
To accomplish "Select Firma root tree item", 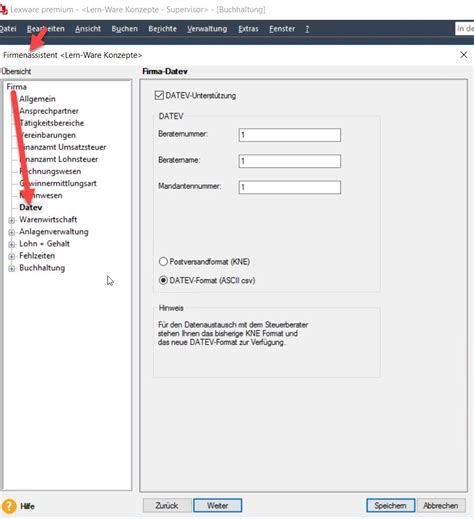I will [x=16, y=87].
